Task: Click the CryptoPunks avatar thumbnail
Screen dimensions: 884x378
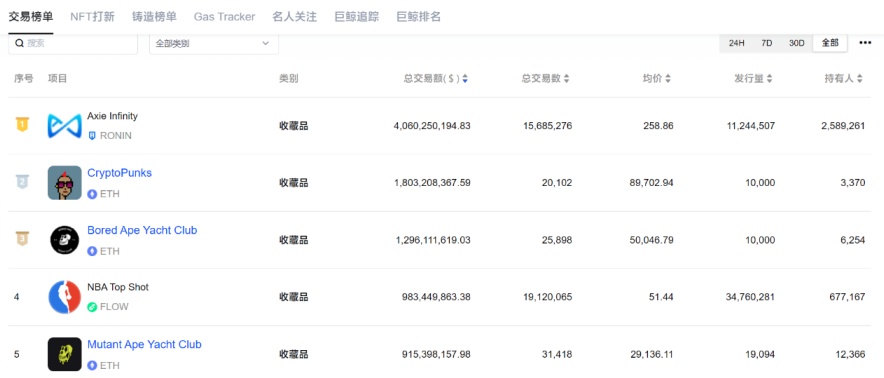Action: click(64, 183)
